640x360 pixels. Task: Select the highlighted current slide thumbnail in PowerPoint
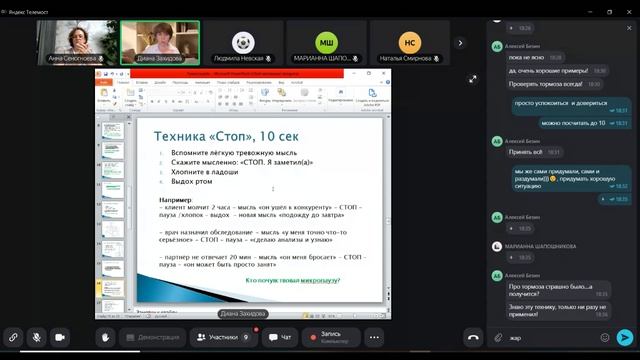[x=112, y=288]
